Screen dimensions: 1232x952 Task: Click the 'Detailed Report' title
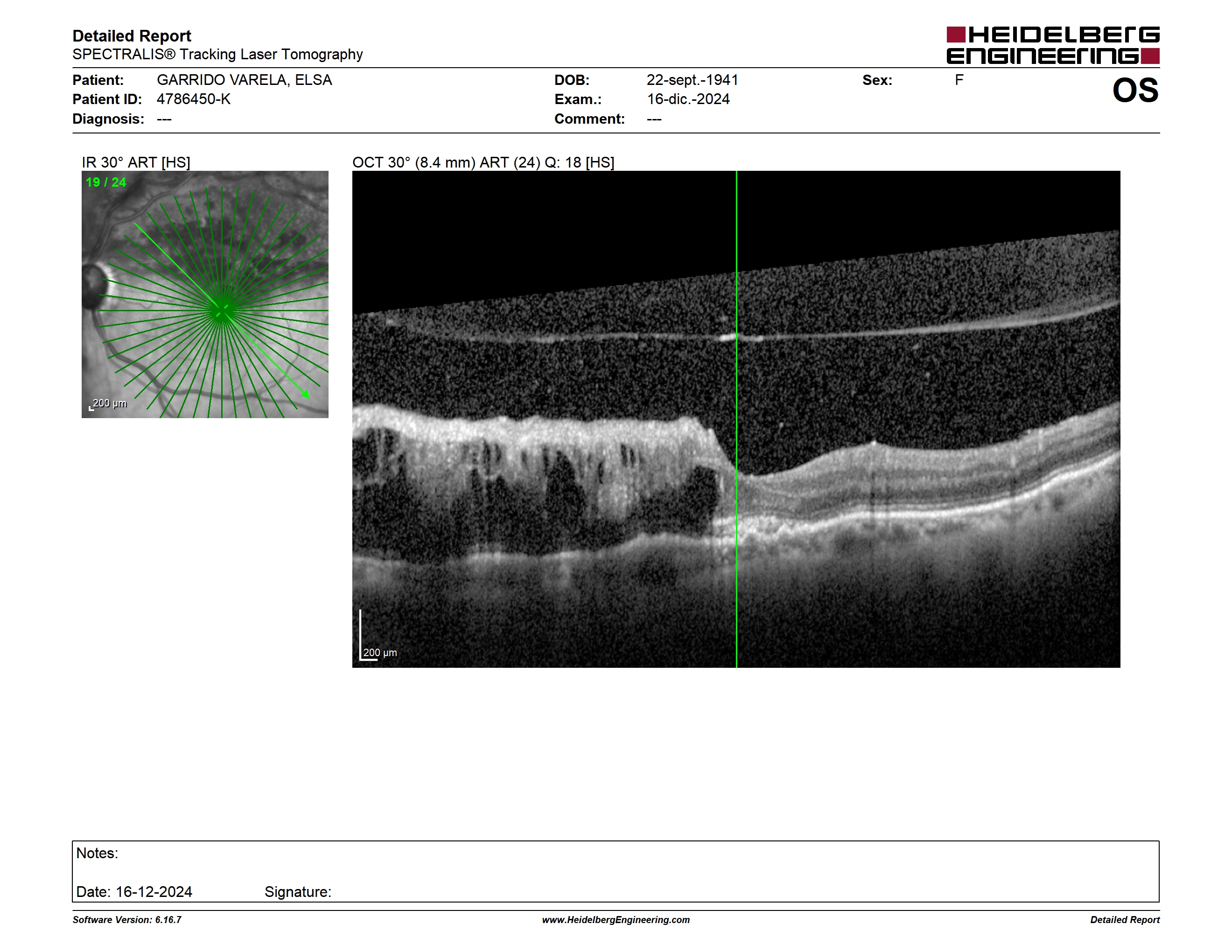132,36
